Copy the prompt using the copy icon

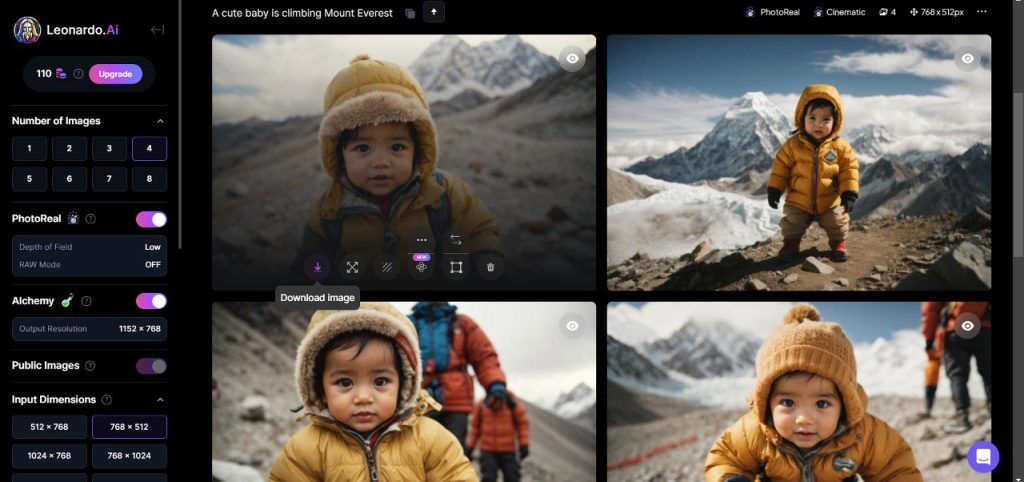[x=410, y=13]
